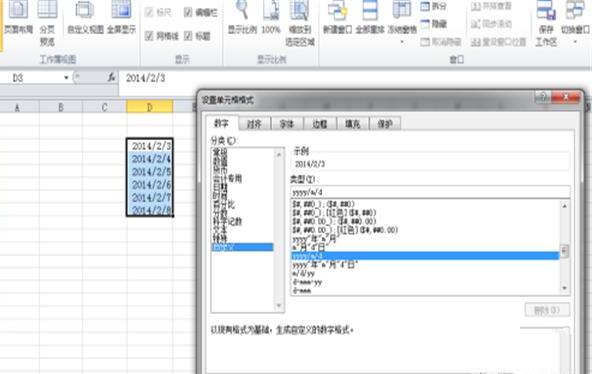592x374 pixels.
Task: Select column B header
Action: point(61,108)
